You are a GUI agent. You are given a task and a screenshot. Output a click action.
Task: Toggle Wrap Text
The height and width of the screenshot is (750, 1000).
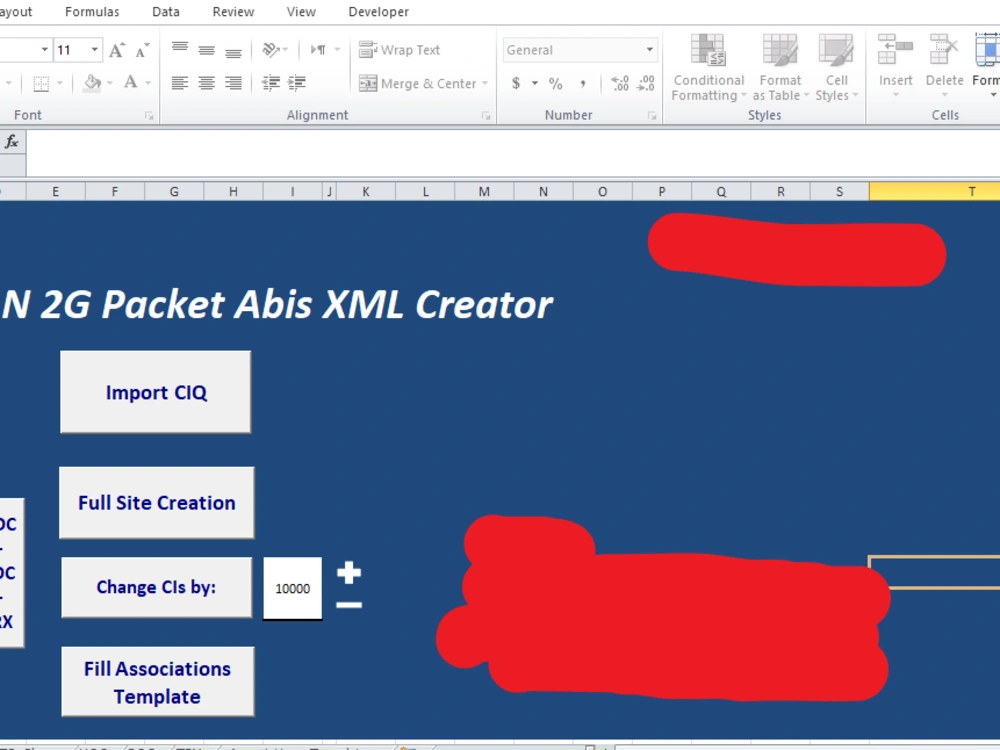(399, 50)
